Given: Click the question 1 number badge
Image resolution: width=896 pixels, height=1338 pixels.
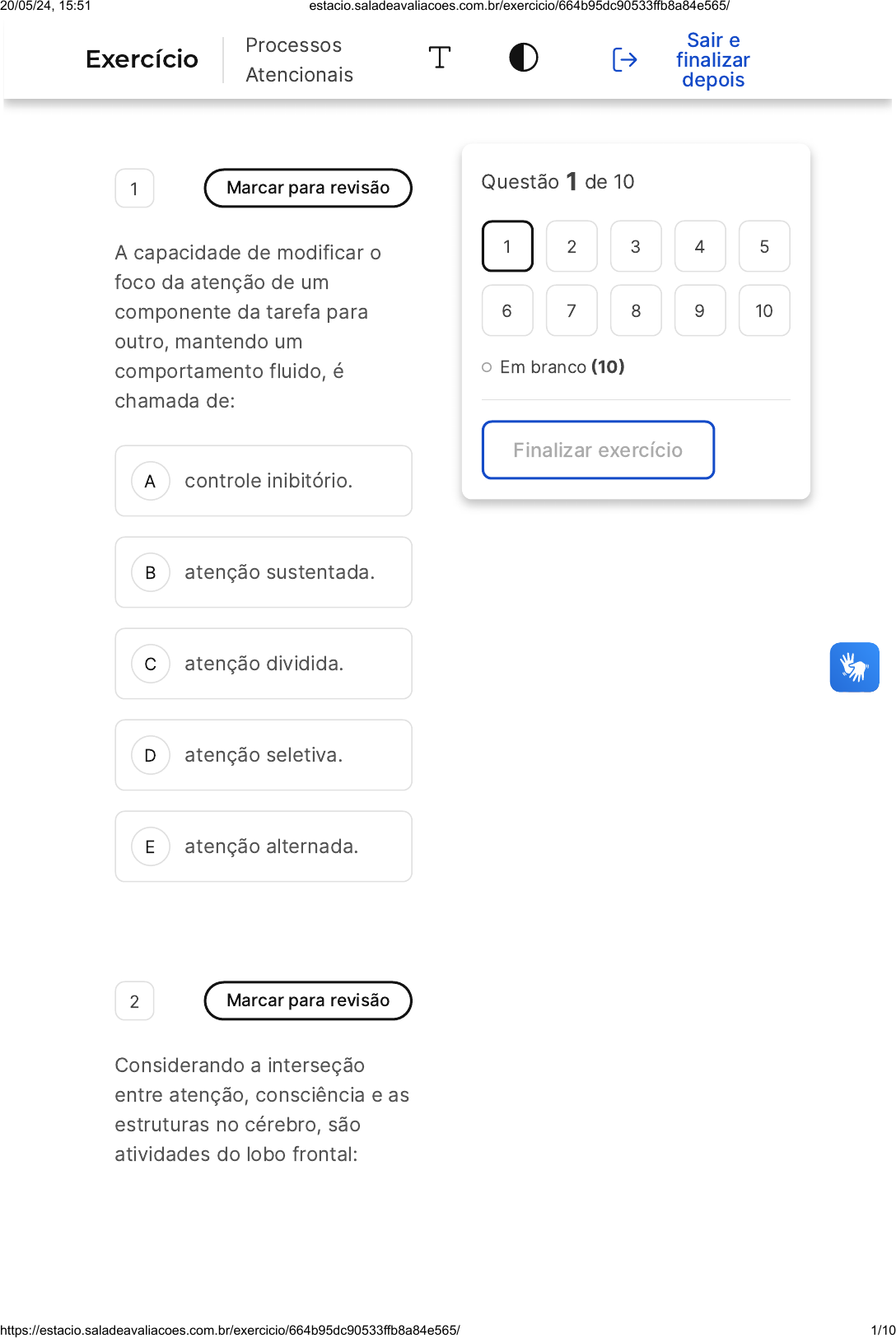Looking at the screenshot, I should (x=134, y=189).
